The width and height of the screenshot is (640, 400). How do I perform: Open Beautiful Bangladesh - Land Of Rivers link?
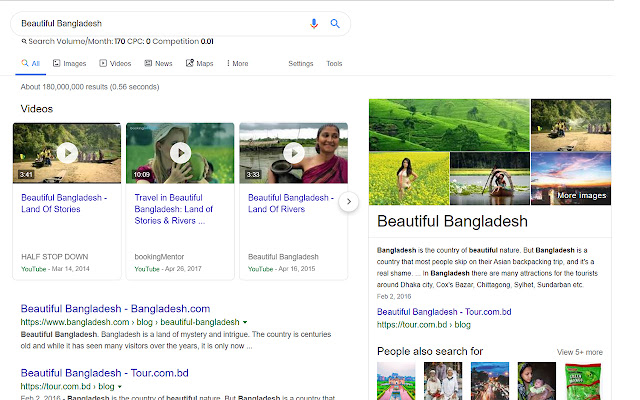click(291, 203)
